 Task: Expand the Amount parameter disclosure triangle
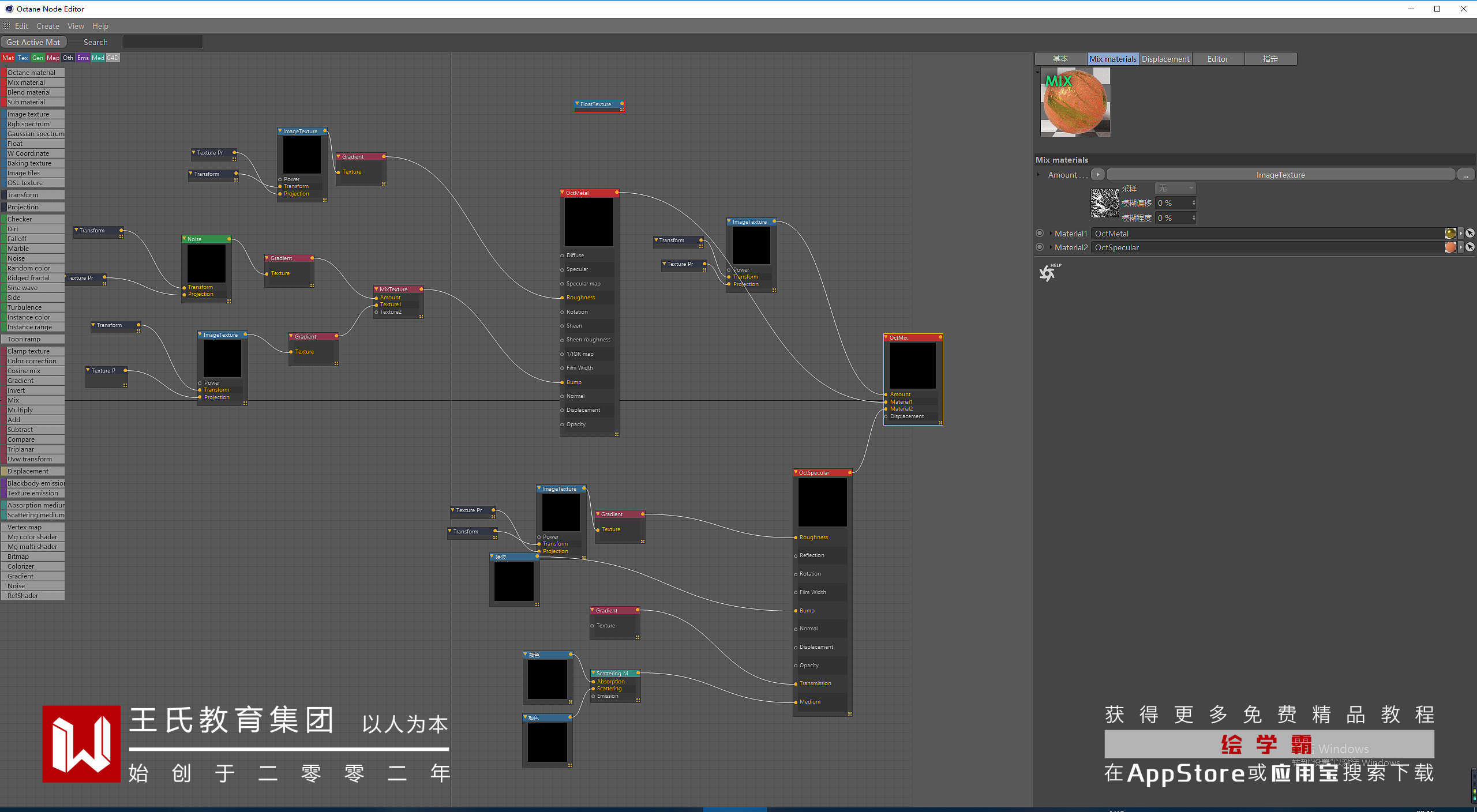[x=1038, y=175]
